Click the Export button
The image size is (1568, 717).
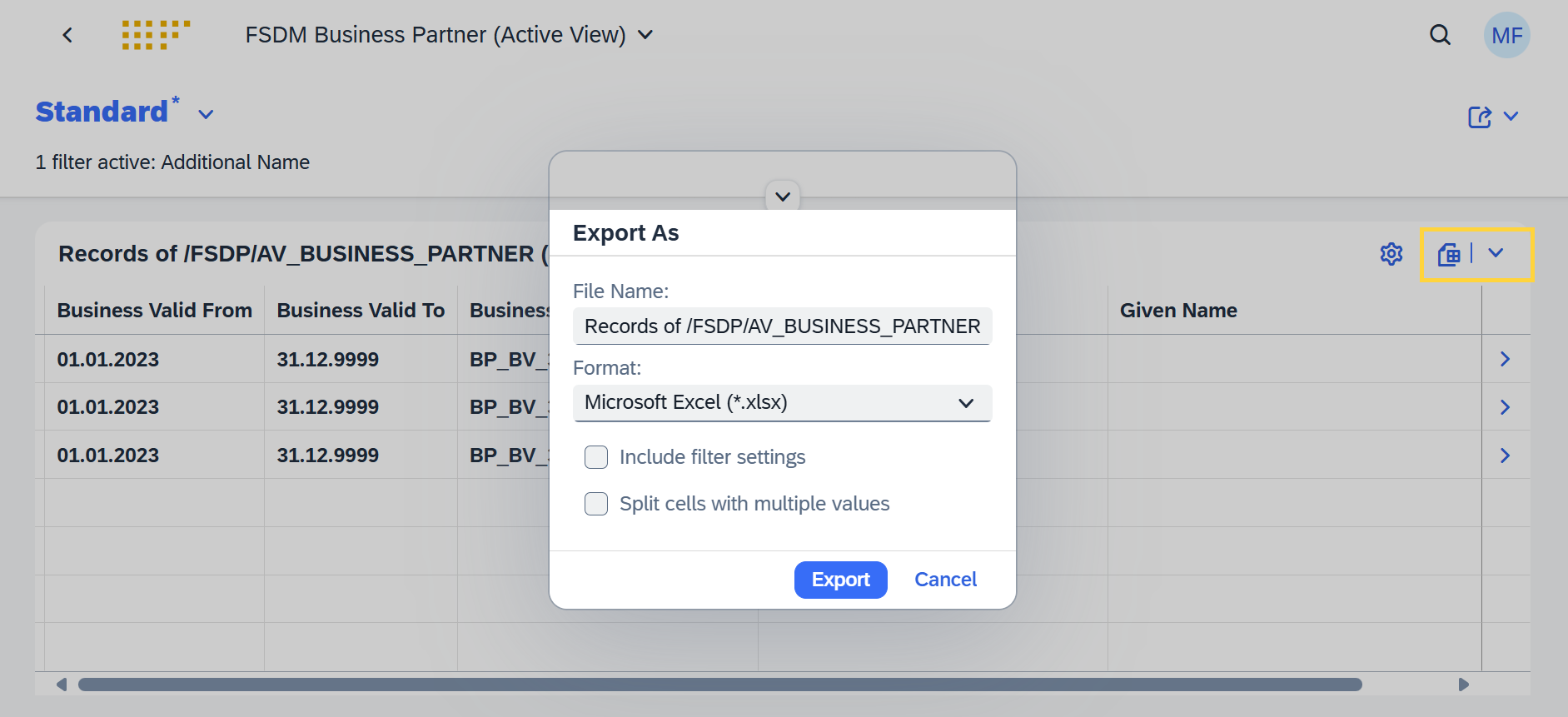(x=841, y=580)
